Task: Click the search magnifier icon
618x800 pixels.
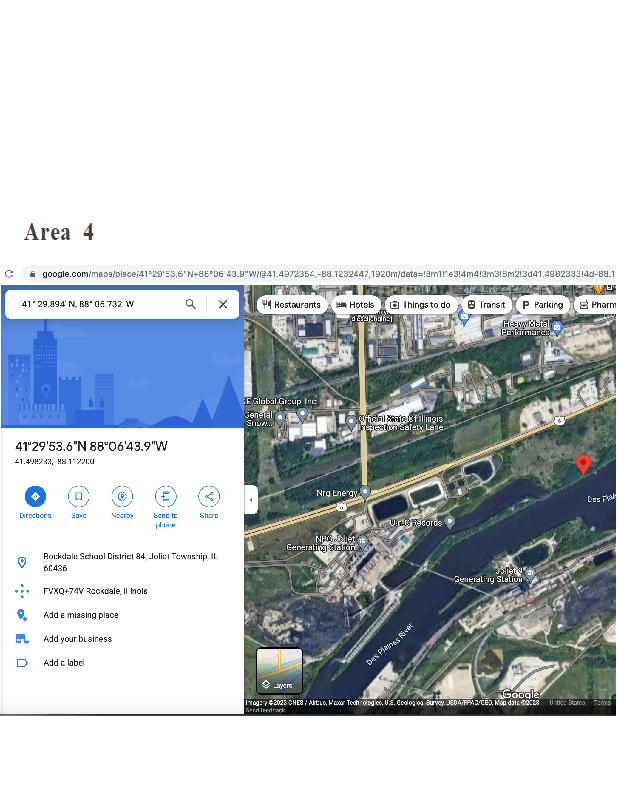Action: tap(190, 304)
